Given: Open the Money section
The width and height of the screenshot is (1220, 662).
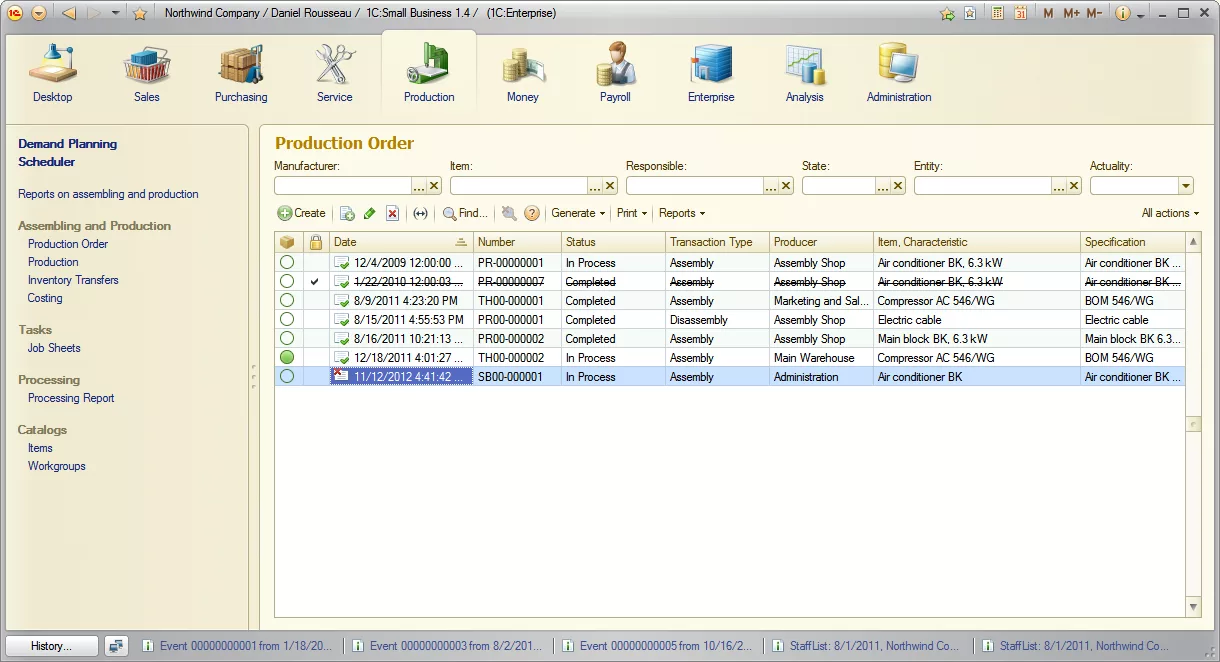Looking at the screenshot, I should coord(523,72).
